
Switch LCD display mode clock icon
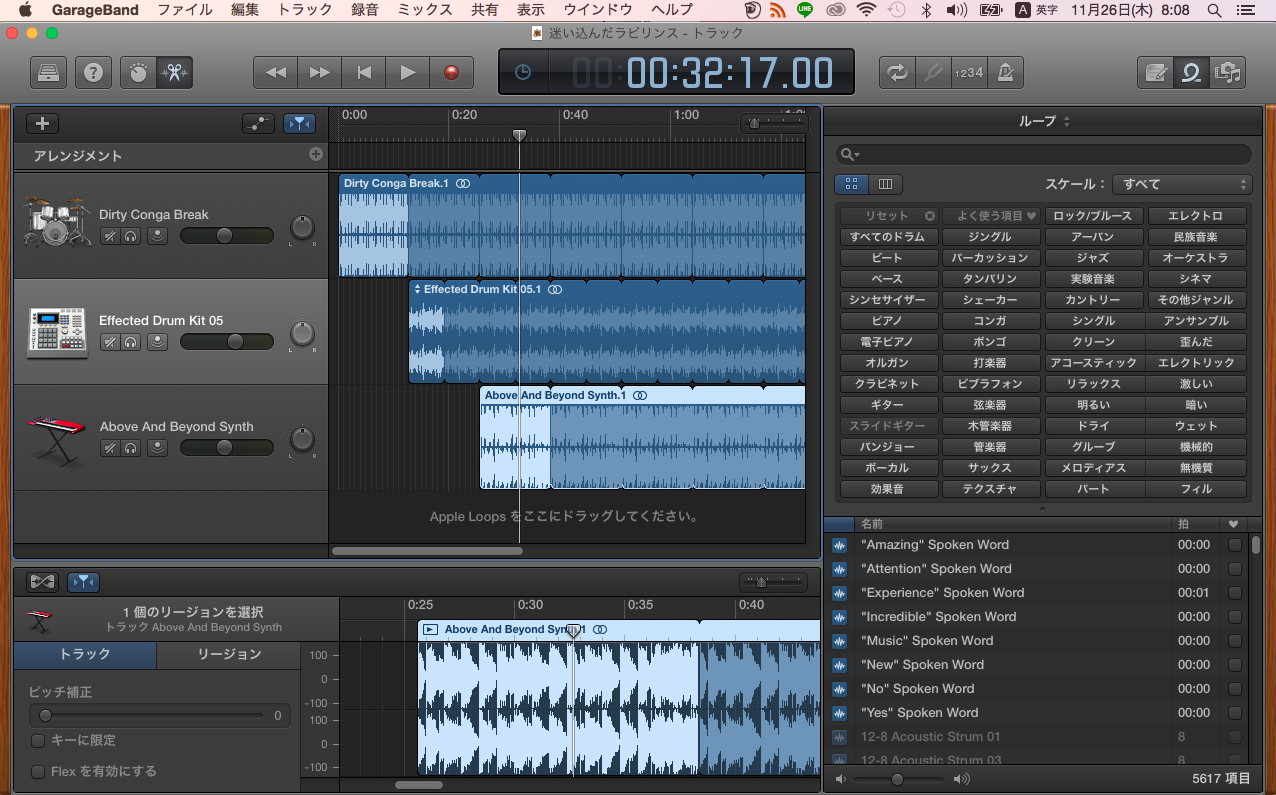pyautogui.click(x=523, y=72)
